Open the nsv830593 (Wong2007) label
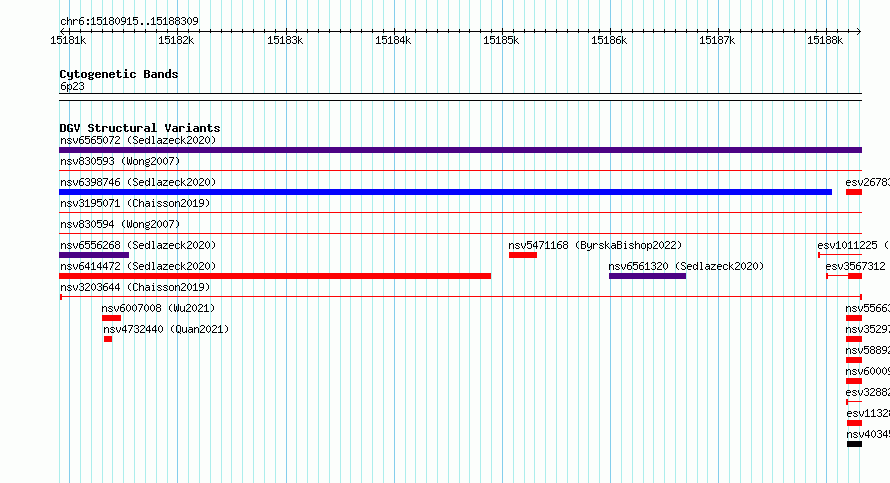Viewport: 890px width, 483px height. click(120, 161)
